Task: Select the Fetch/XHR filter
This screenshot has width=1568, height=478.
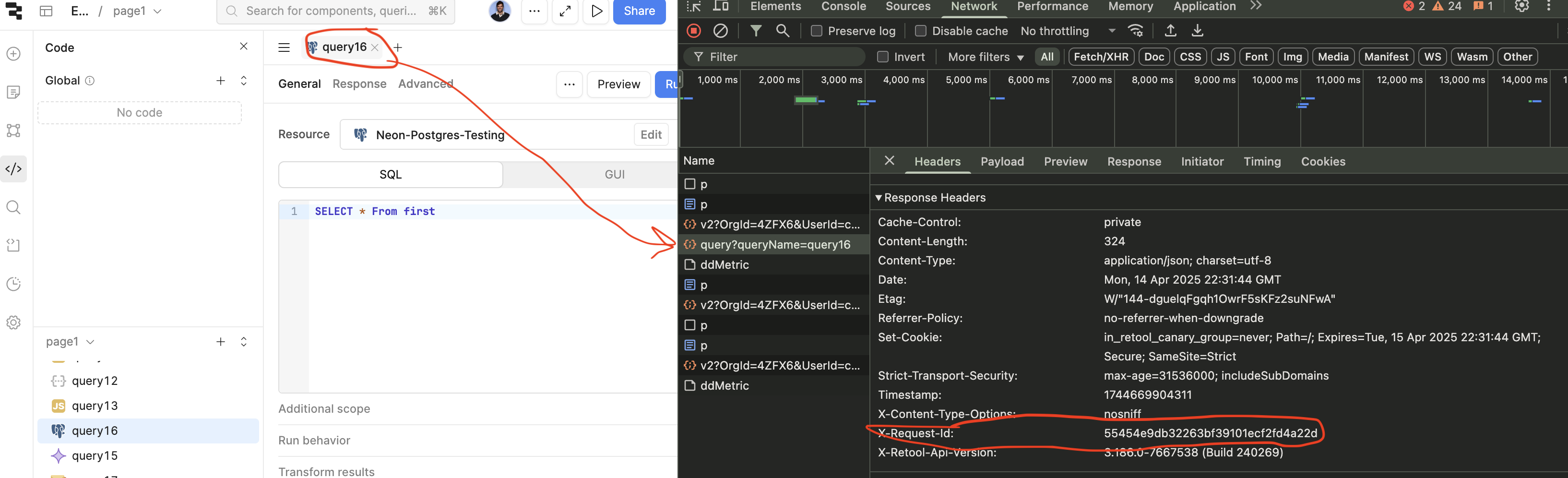Action: click(x=1101, y=57)
